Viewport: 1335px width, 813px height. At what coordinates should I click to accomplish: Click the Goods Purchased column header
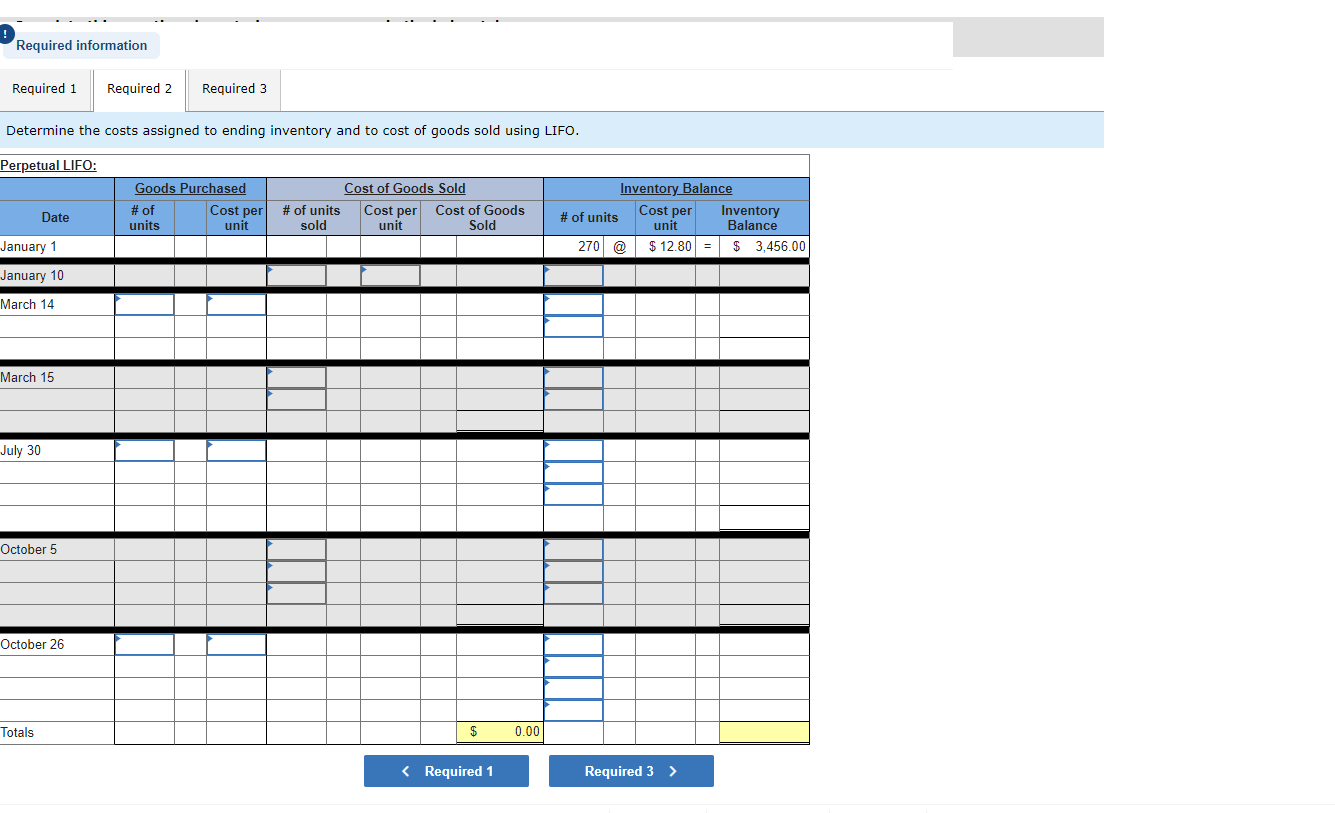click(190, 188)
